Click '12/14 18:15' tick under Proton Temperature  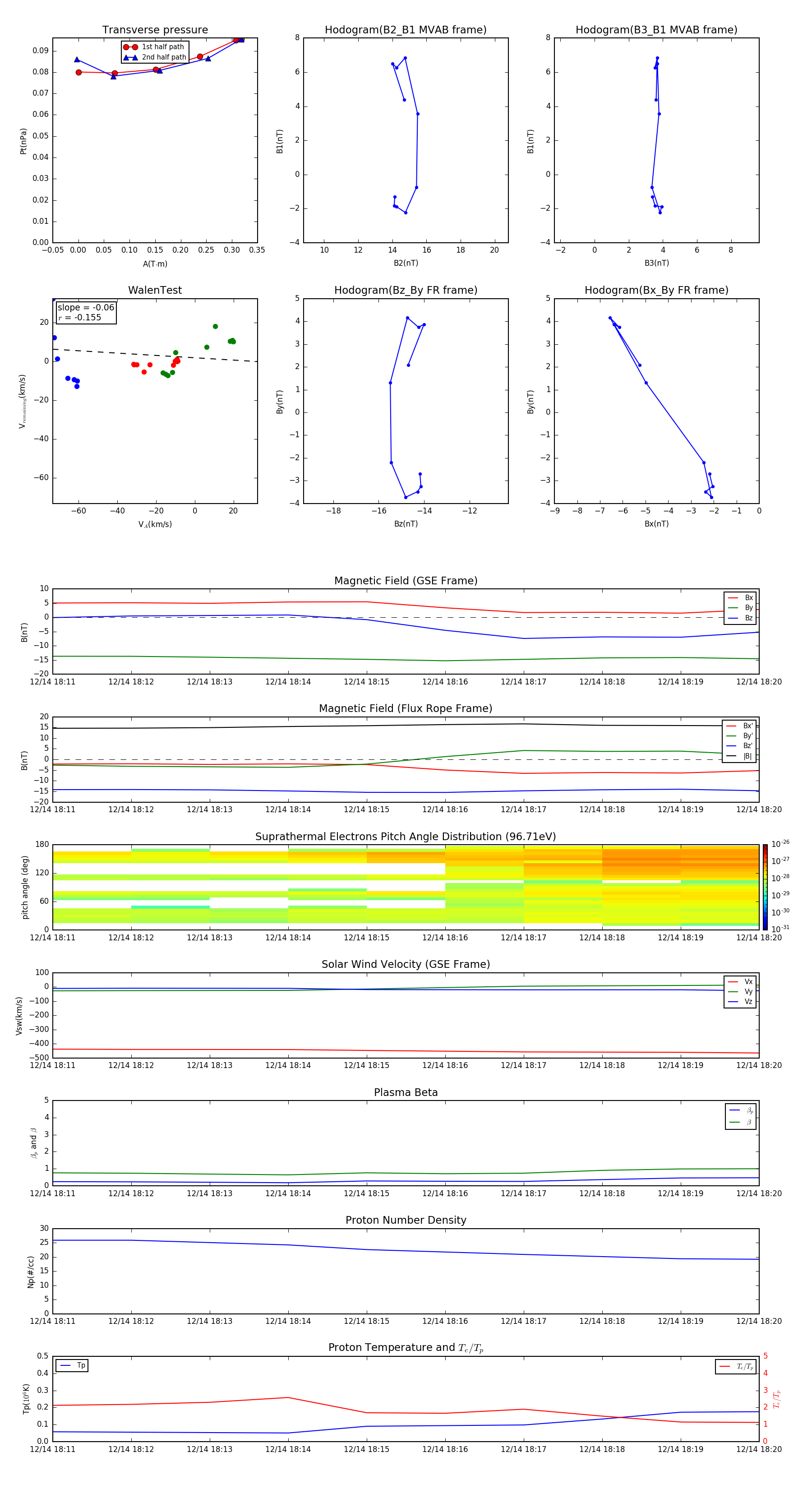(366, 1449)
